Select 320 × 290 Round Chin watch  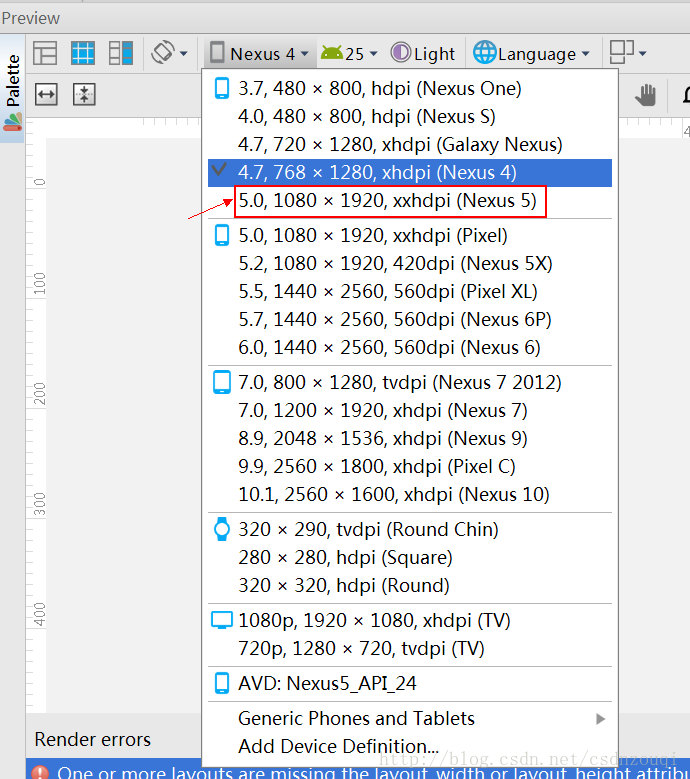(410, 530)
